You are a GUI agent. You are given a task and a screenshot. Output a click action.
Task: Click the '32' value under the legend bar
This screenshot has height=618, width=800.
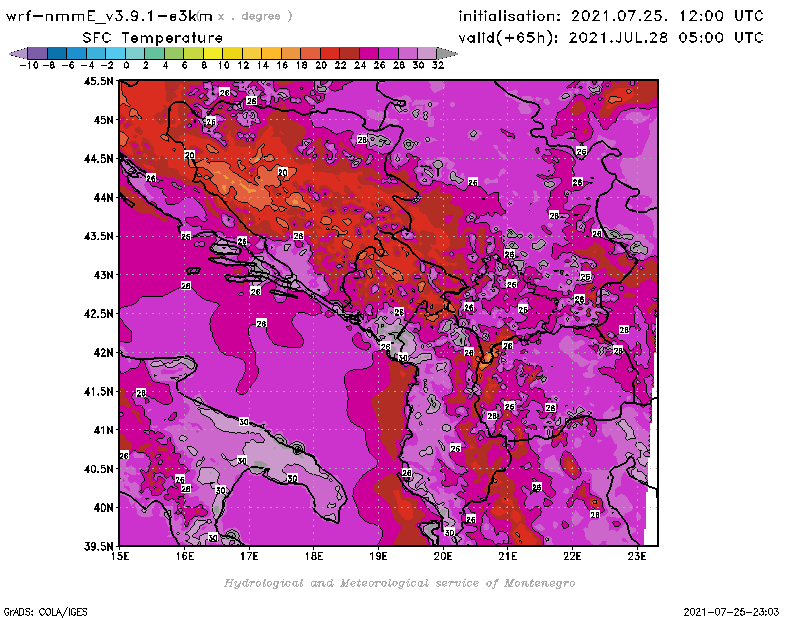pos(438,65)
